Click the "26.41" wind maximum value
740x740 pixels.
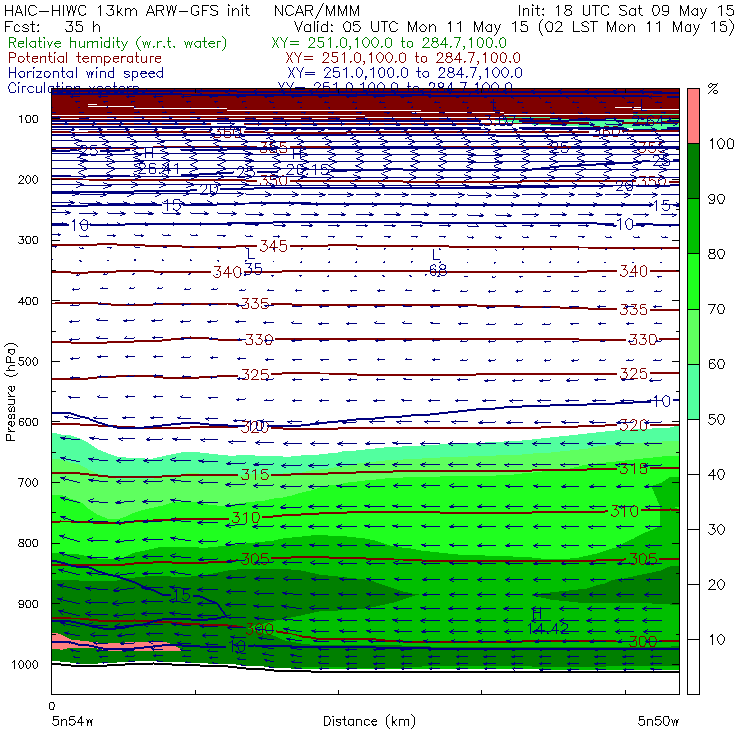click(157, 168)
